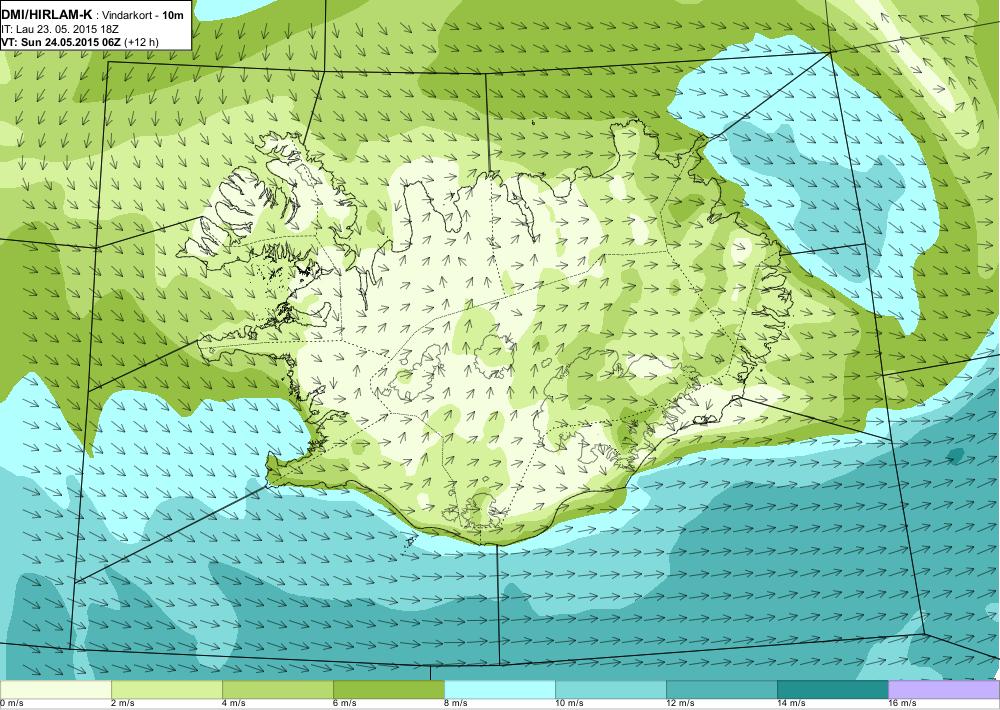Click the pale yellow 0–2 m/s legend swatch

55,689
